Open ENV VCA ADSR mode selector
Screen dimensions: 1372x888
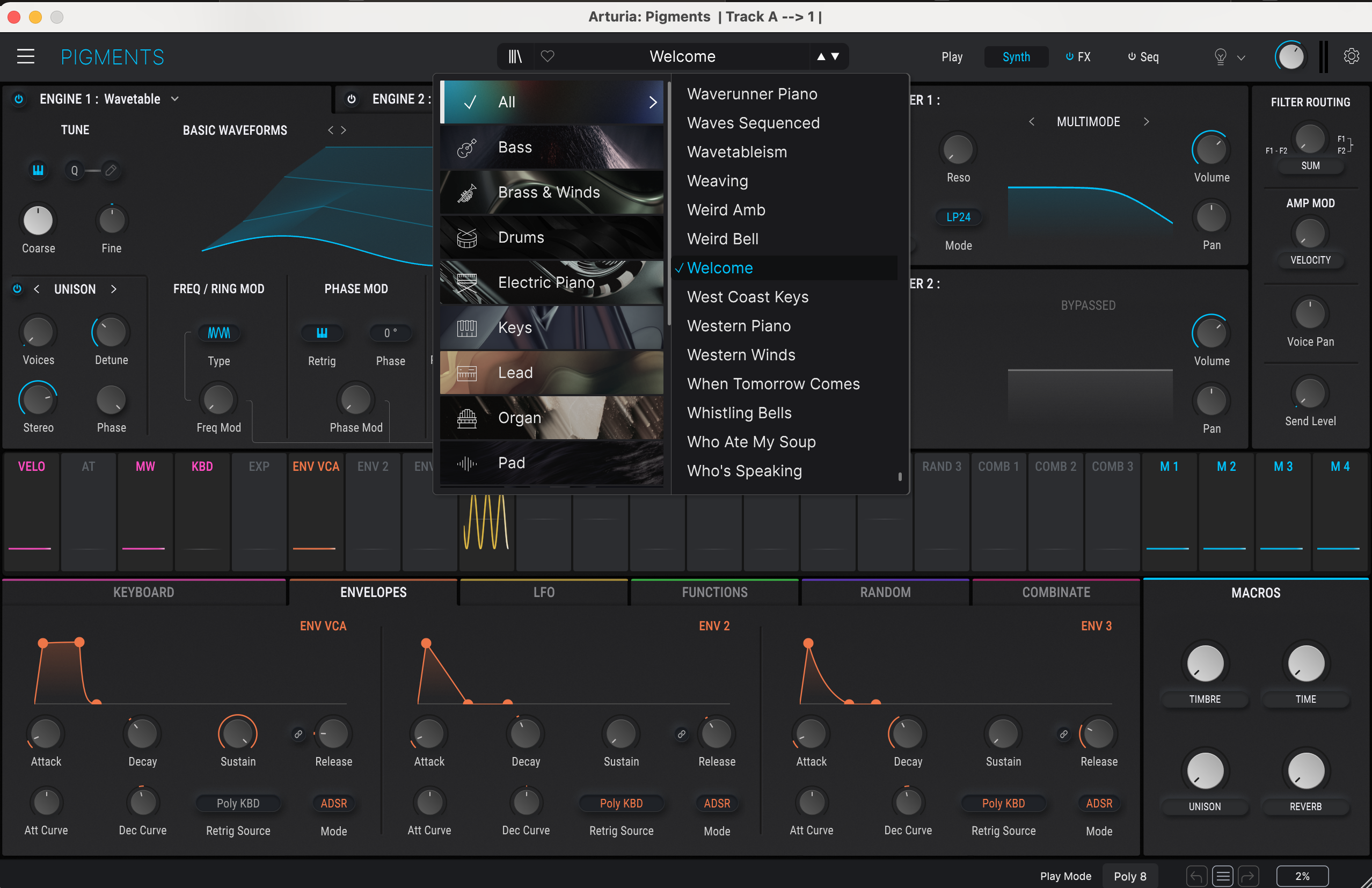(x=333, y=803)
